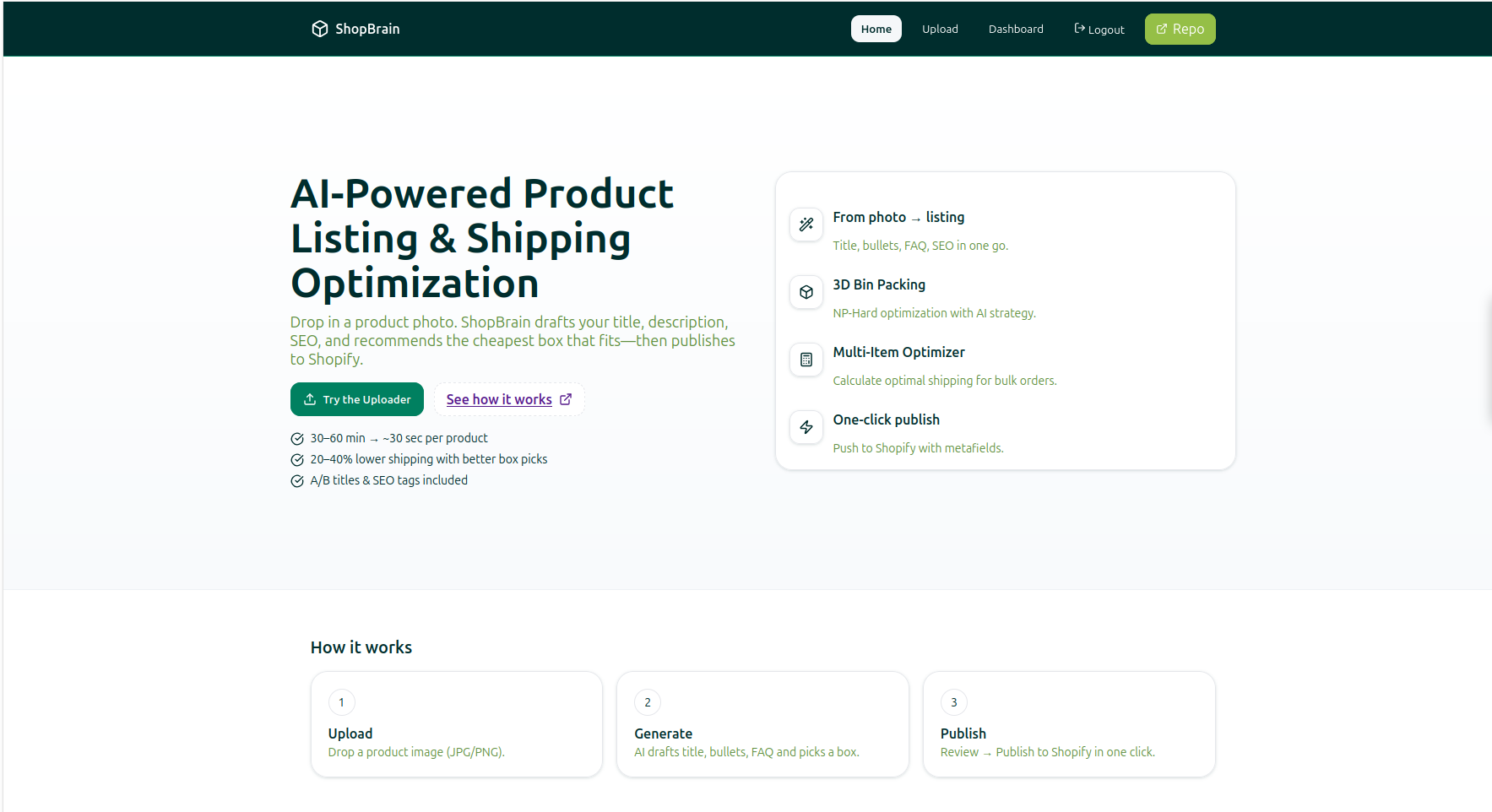The height and width of the screenshot is (812, 1492).
Task: Click the AI-Powered Product Listing headline
Action: point(482,238)
